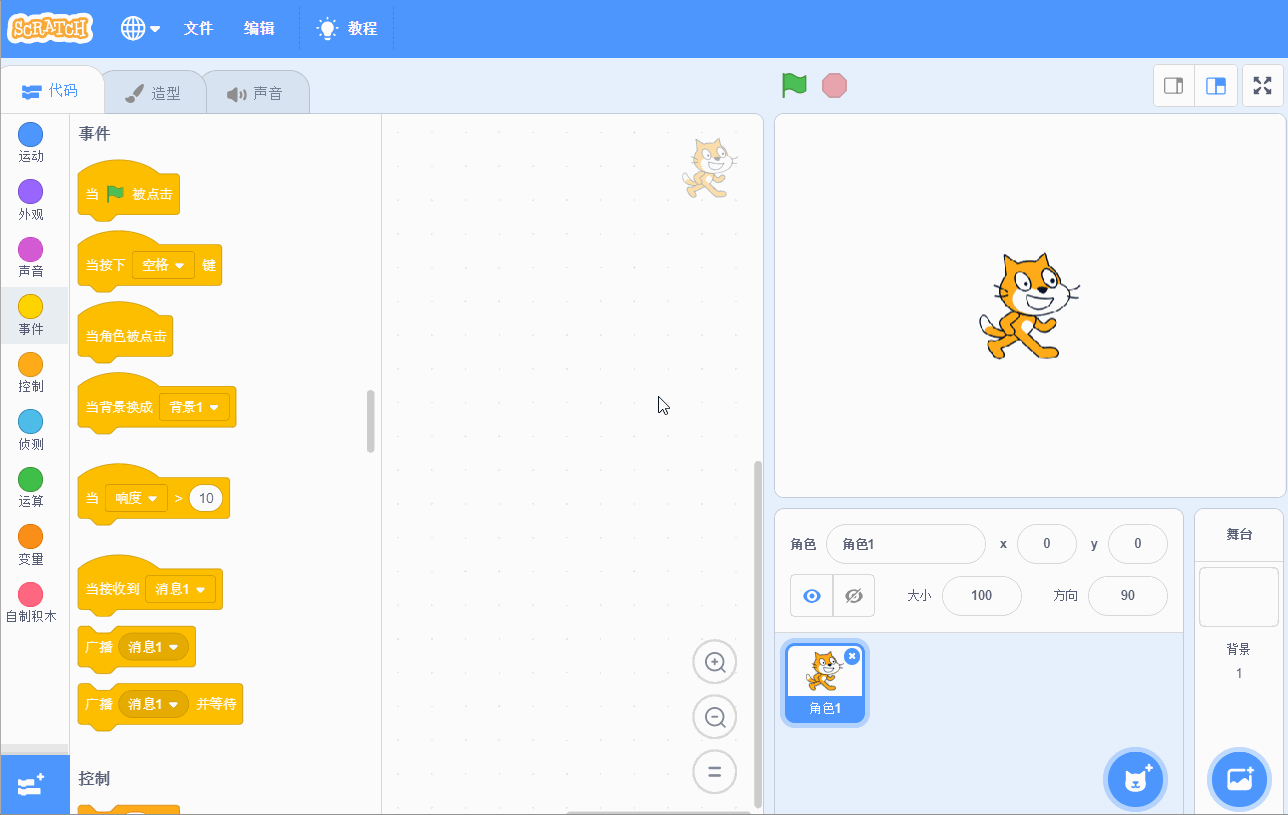Viewport: 1288px width, 815px height.
Task: Select the 运算 block category
Action: pos(31,487)
